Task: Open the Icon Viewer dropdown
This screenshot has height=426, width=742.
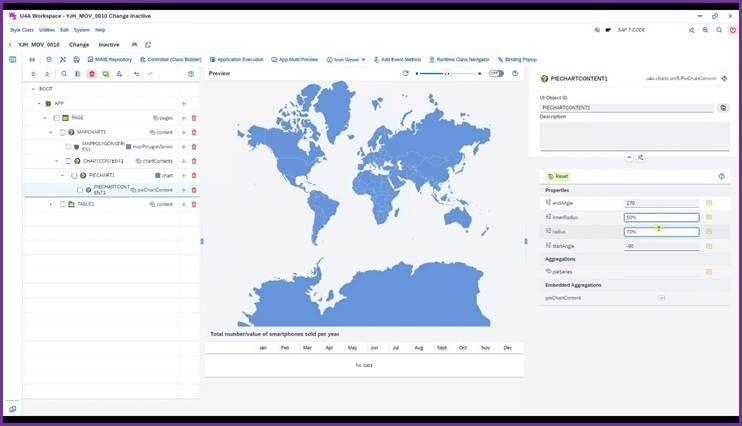Action: [x=346, y=60]
